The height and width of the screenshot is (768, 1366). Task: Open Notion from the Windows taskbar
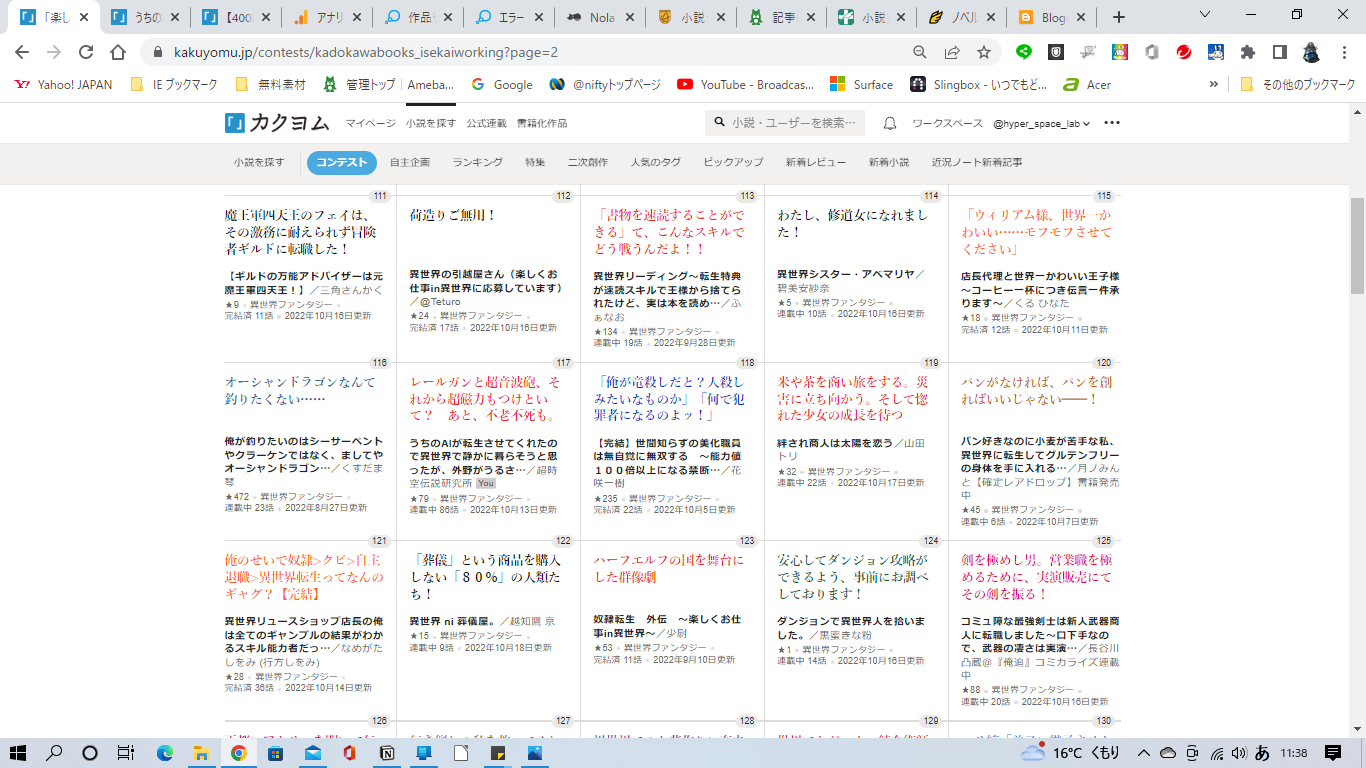[x=387, y=753]
